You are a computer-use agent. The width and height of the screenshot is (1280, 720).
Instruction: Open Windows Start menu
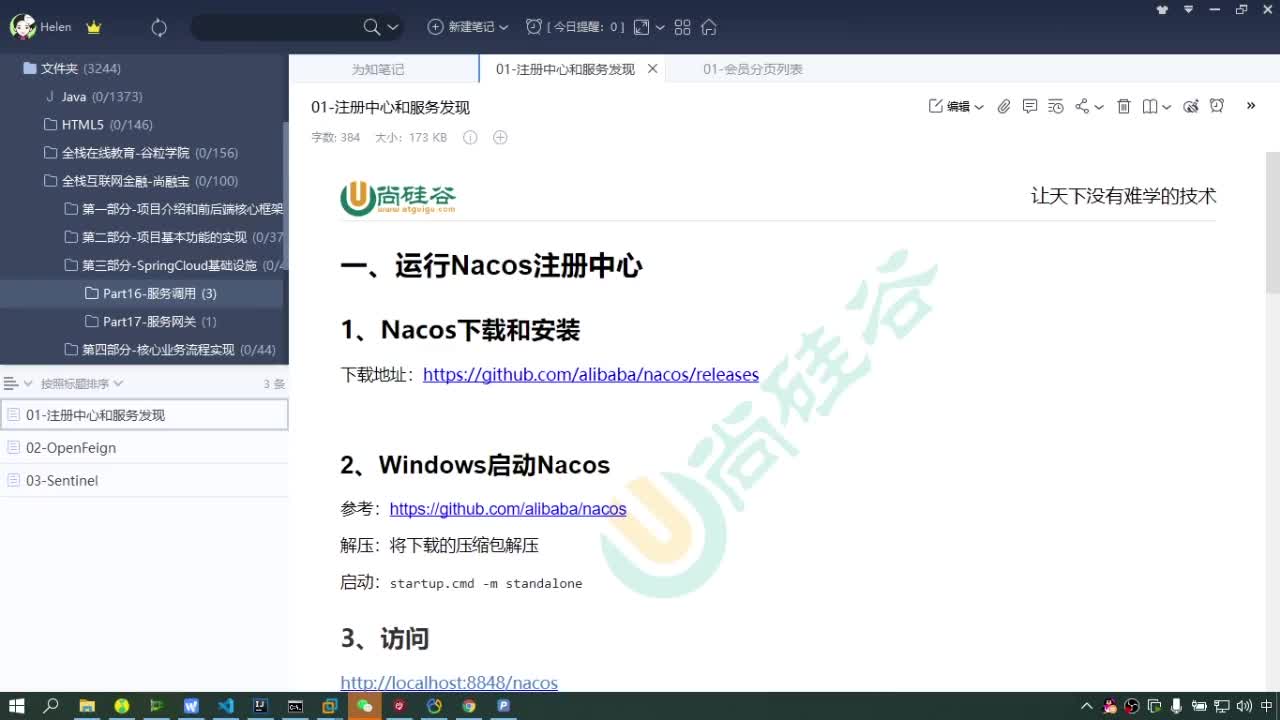pos(17,706)
